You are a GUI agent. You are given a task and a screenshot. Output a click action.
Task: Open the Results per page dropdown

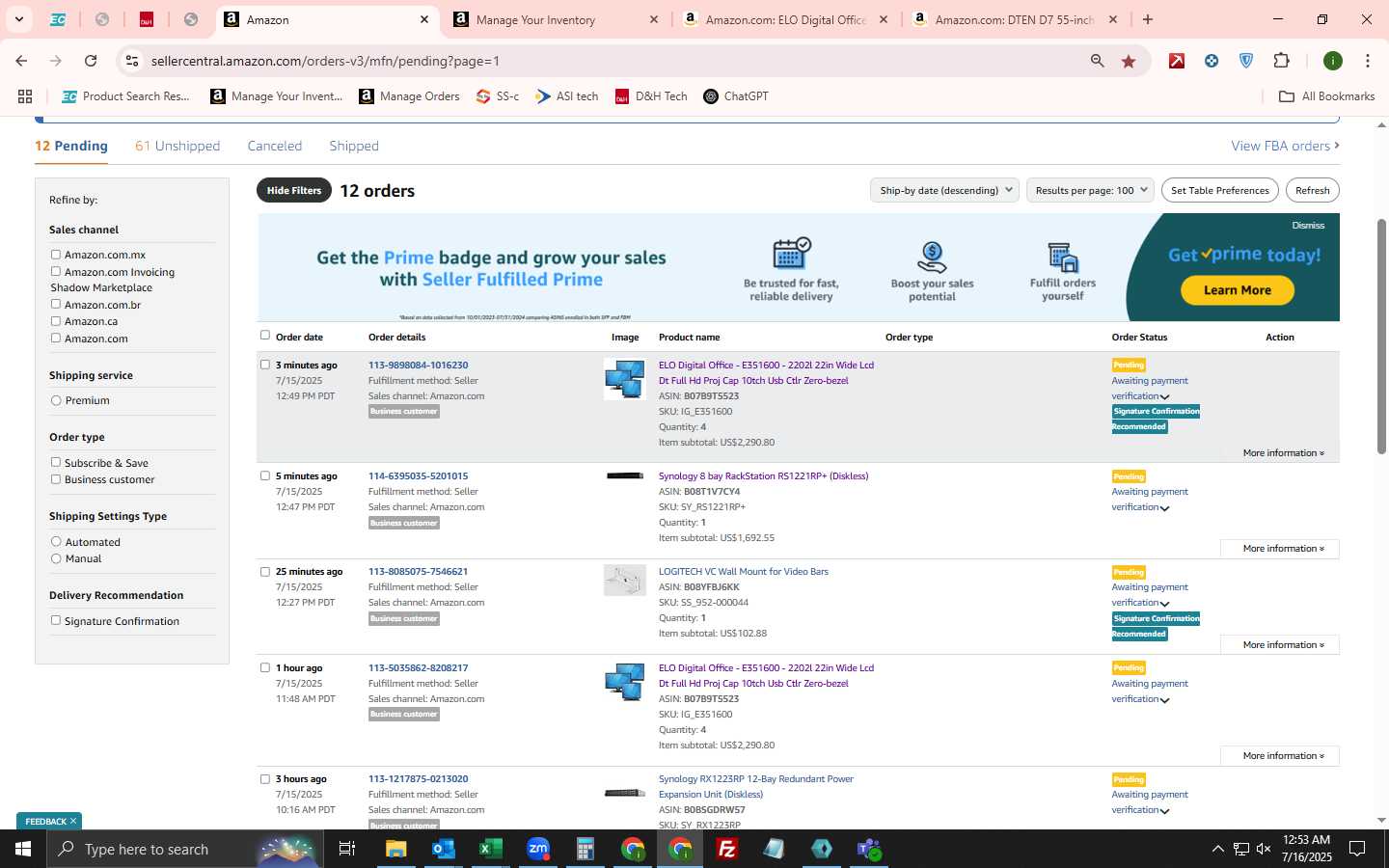[1090, 190]
